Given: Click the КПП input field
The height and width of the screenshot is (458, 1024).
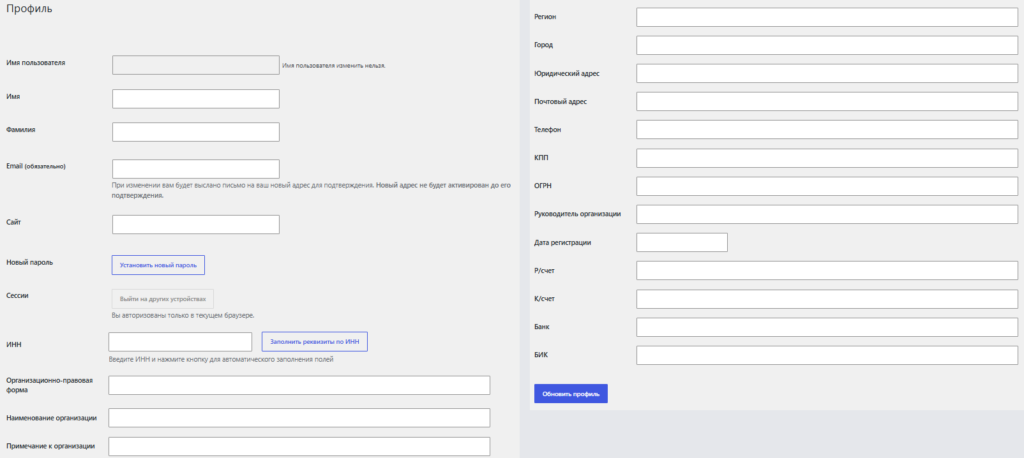Looking at the screenshot, I should (x=827, y=158).
